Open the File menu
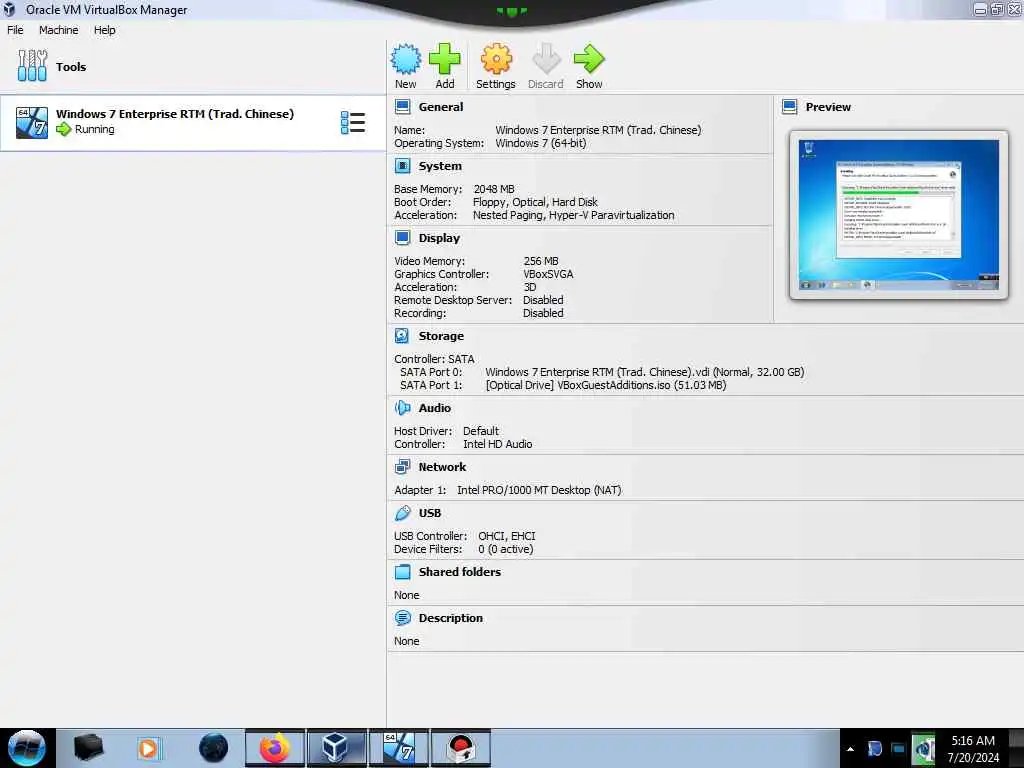The width and height of the screenshot is (1024, 768). (15, 30)
